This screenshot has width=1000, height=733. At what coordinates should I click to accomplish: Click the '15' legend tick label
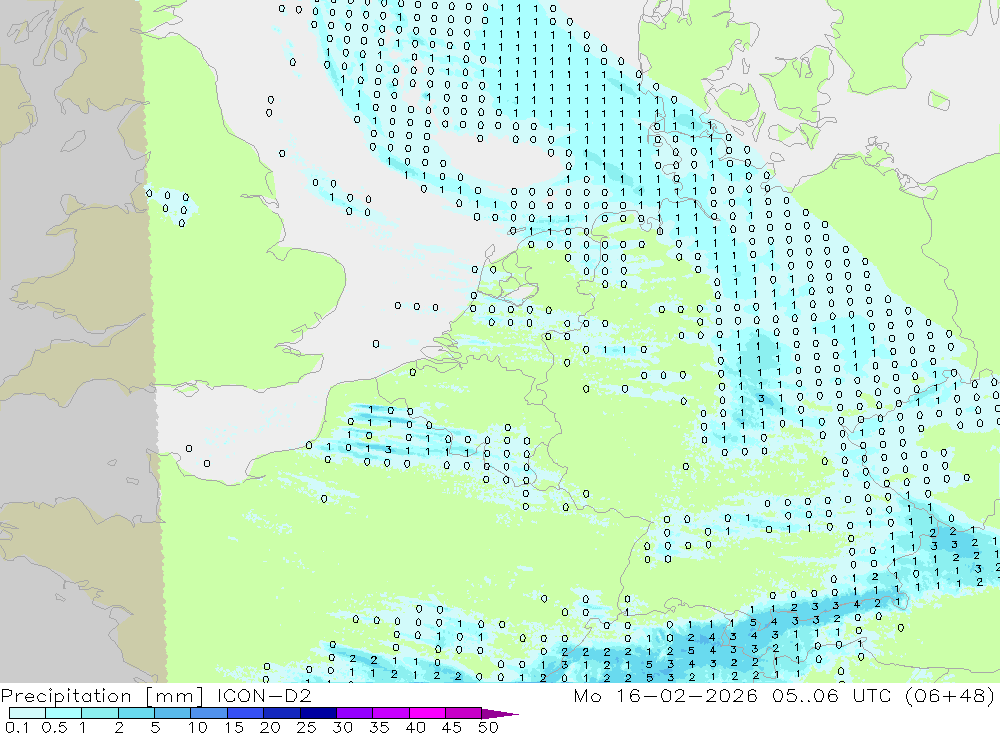point(234,727)
